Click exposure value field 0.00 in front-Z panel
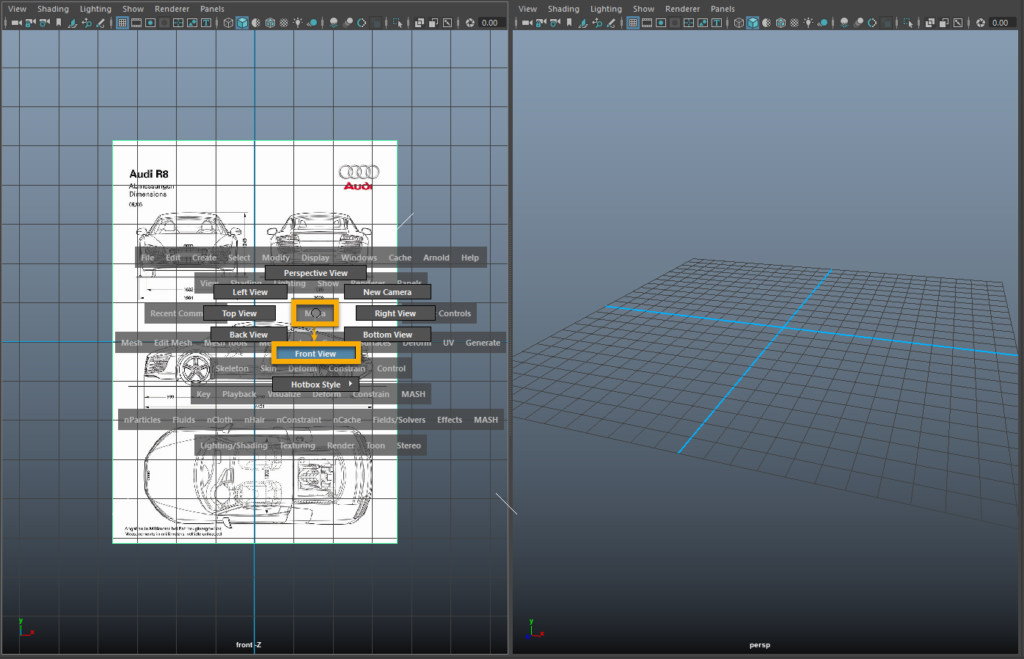The width and height of the screenshot is (1024, 659). pyautogui.click(x=490, y=23)
